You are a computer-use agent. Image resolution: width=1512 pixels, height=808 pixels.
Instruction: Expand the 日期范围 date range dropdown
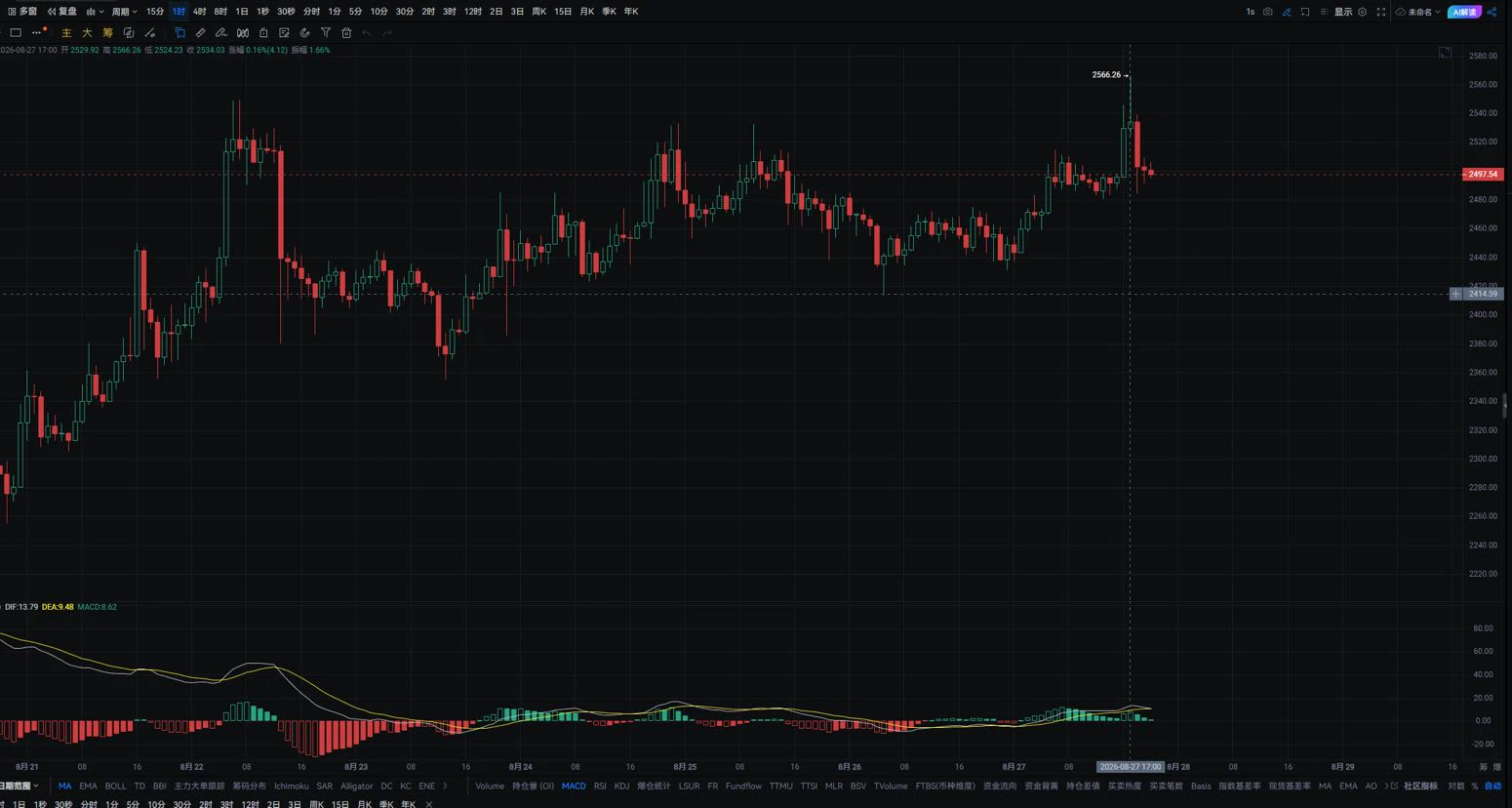click(x=19, y=786)
